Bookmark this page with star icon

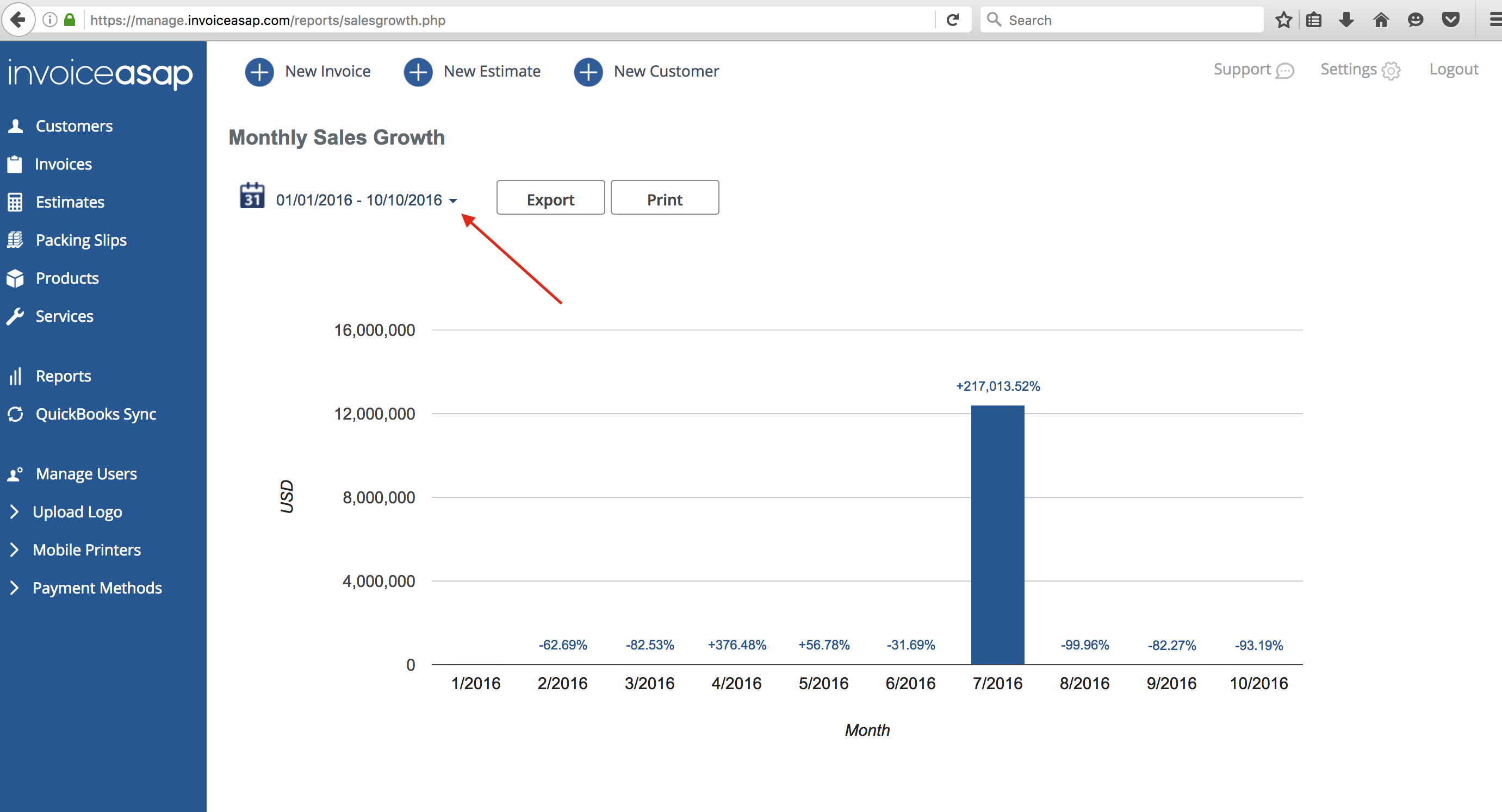pos(1283,21)
